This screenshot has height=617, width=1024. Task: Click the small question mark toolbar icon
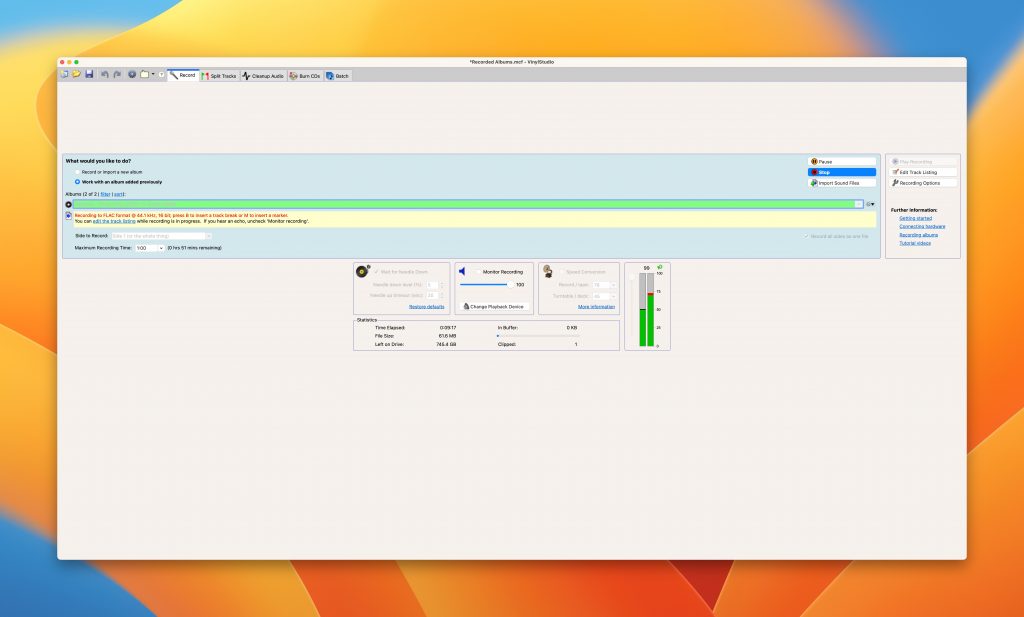pos(161,75)
